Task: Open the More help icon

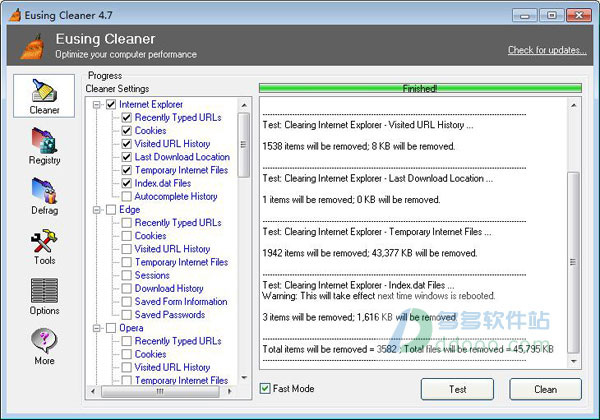Action: [x=44, y=340]
